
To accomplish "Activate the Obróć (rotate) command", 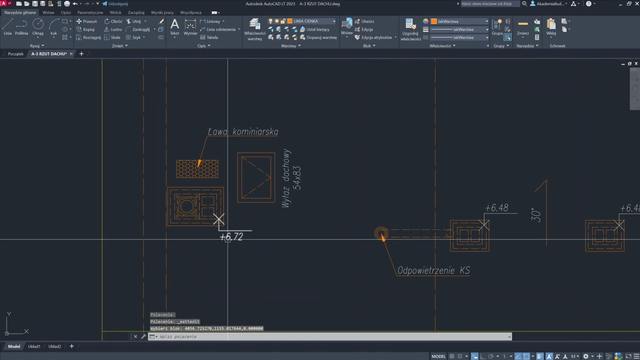I will tap(113, 21).
